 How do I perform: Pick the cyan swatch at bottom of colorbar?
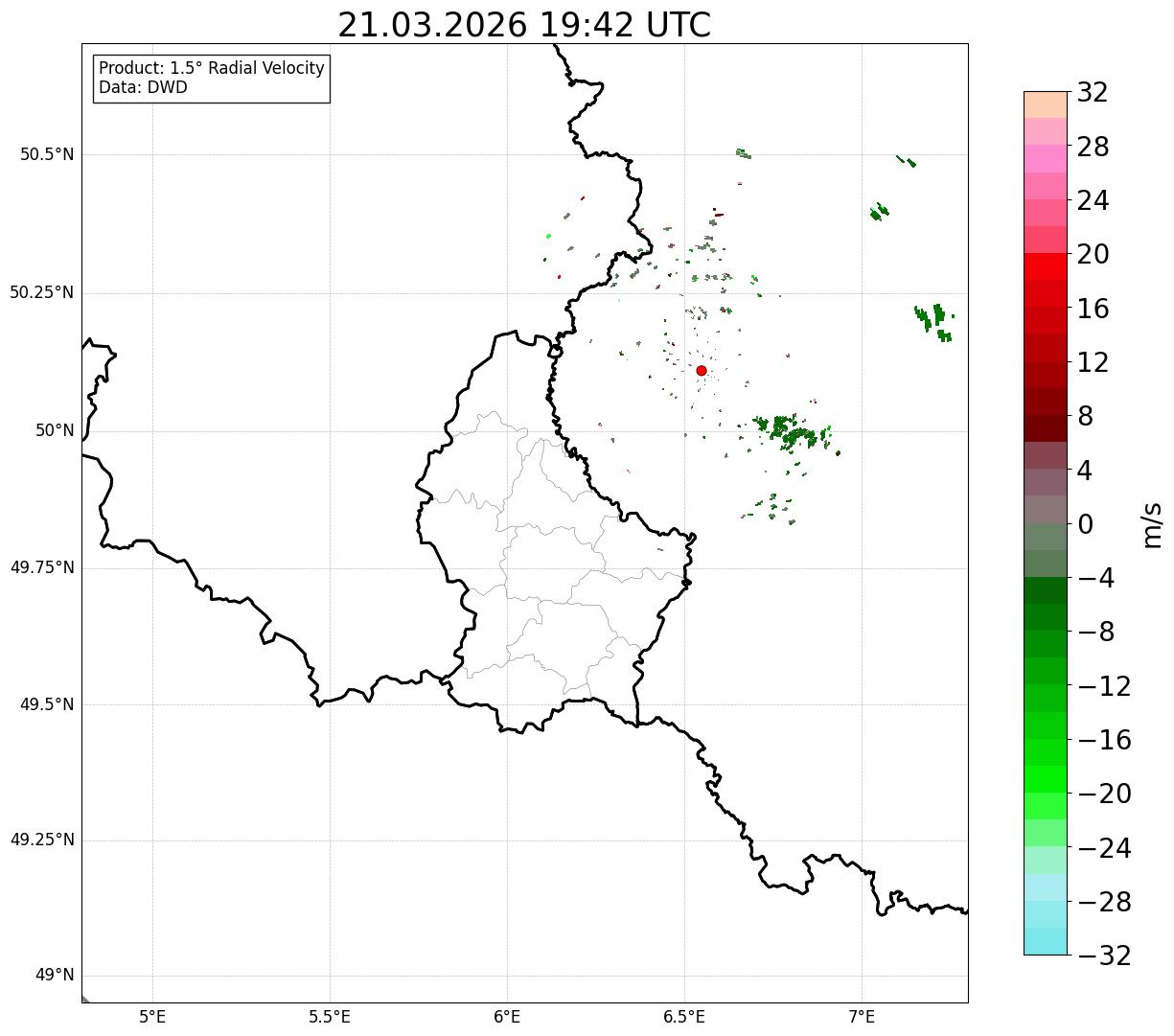[1046, 941]
